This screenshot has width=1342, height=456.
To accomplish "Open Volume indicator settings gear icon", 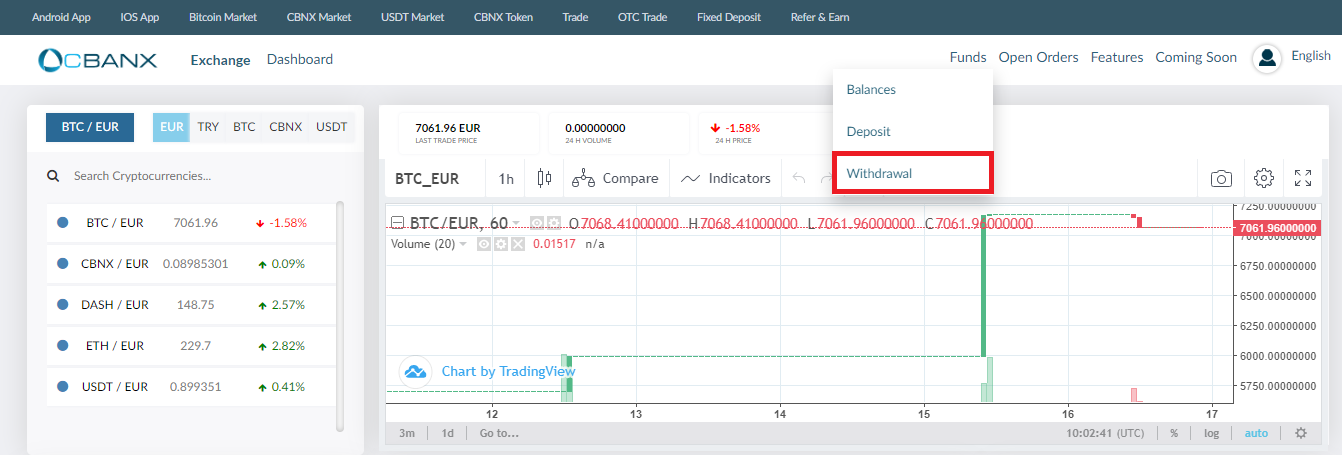I will click(x=501, y=244).
